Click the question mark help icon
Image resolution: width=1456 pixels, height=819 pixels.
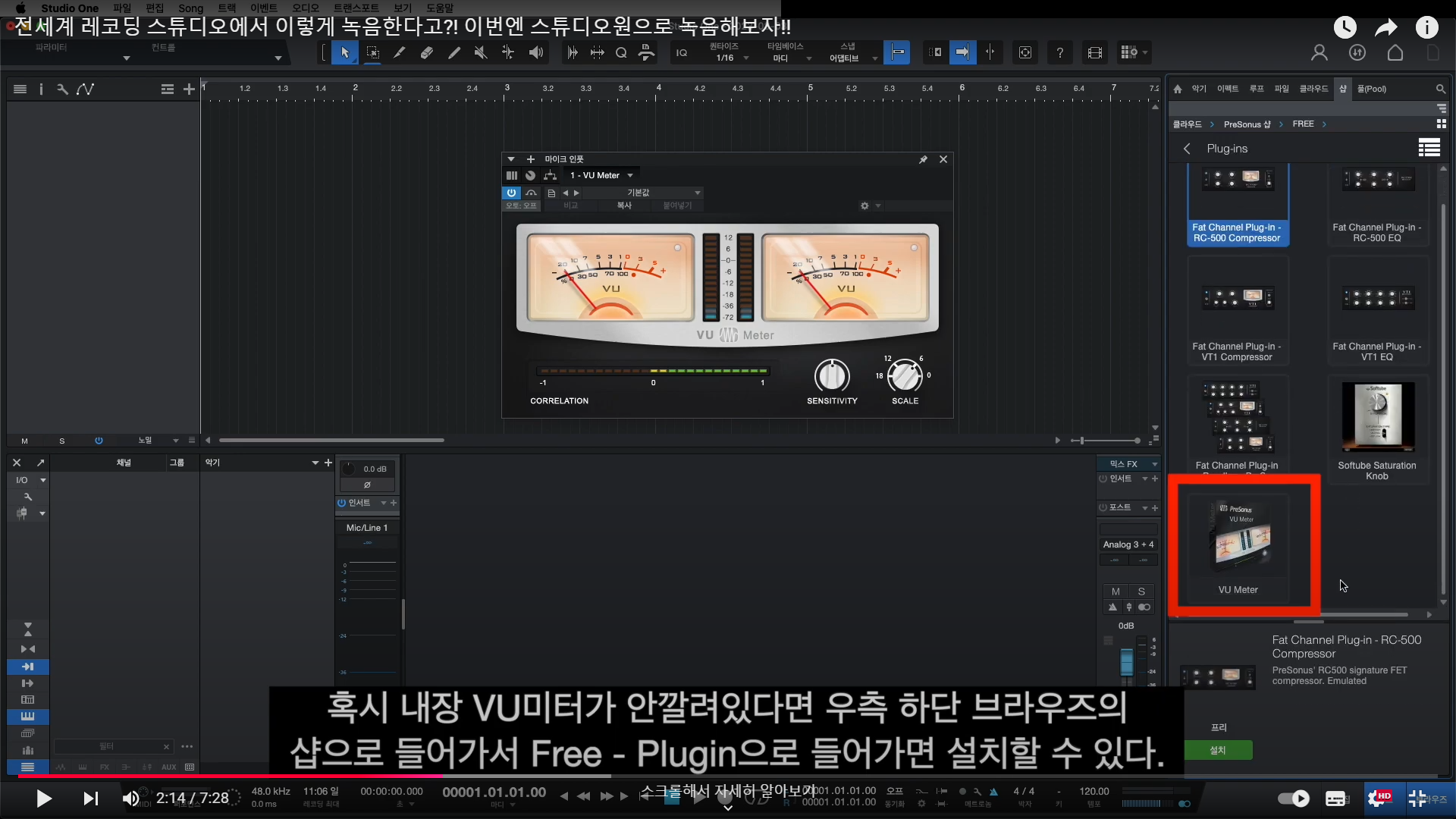coord(1059,52)
